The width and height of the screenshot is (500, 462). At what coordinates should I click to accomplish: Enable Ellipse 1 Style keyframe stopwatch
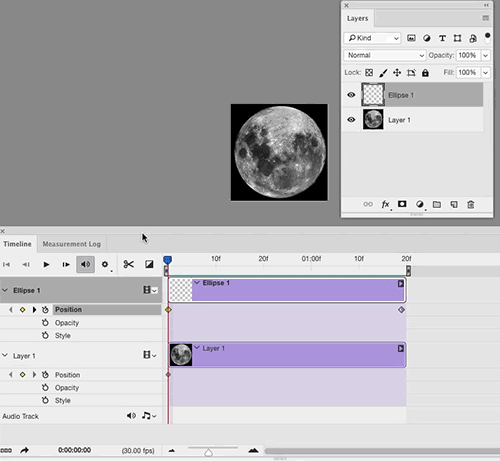point(45,335)
